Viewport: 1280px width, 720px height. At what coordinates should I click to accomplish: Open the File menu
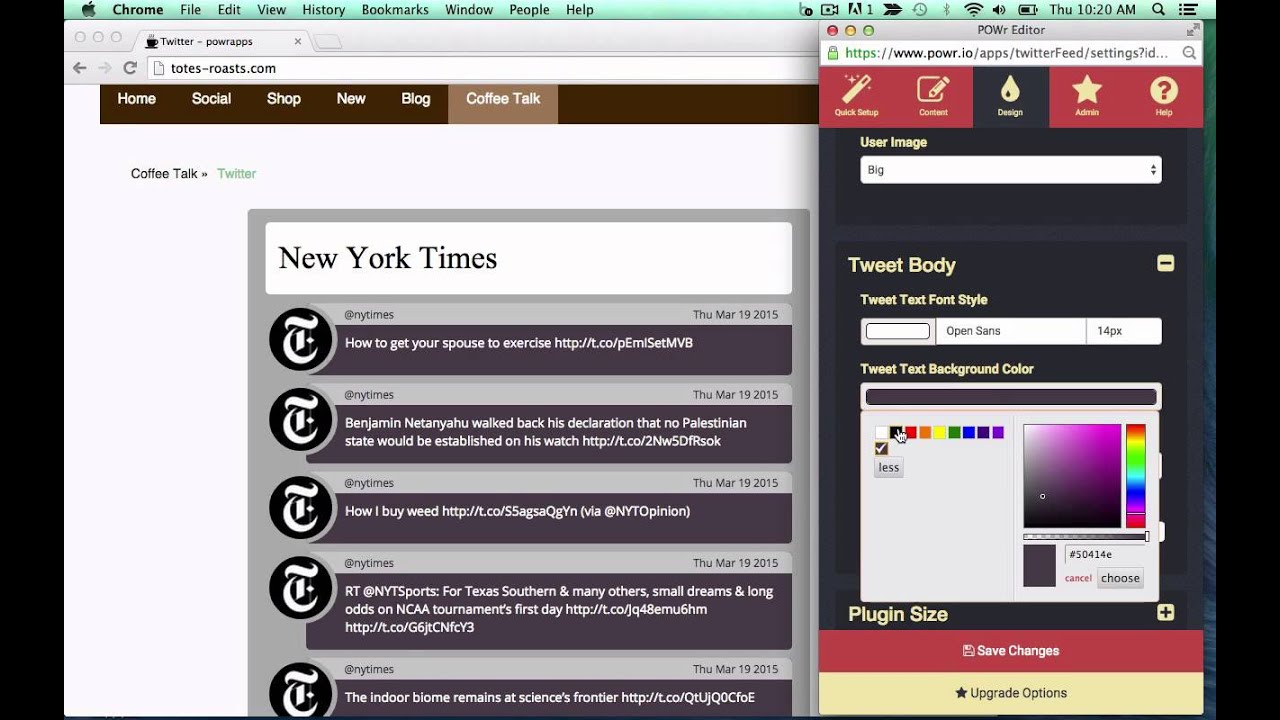point(190,10)
